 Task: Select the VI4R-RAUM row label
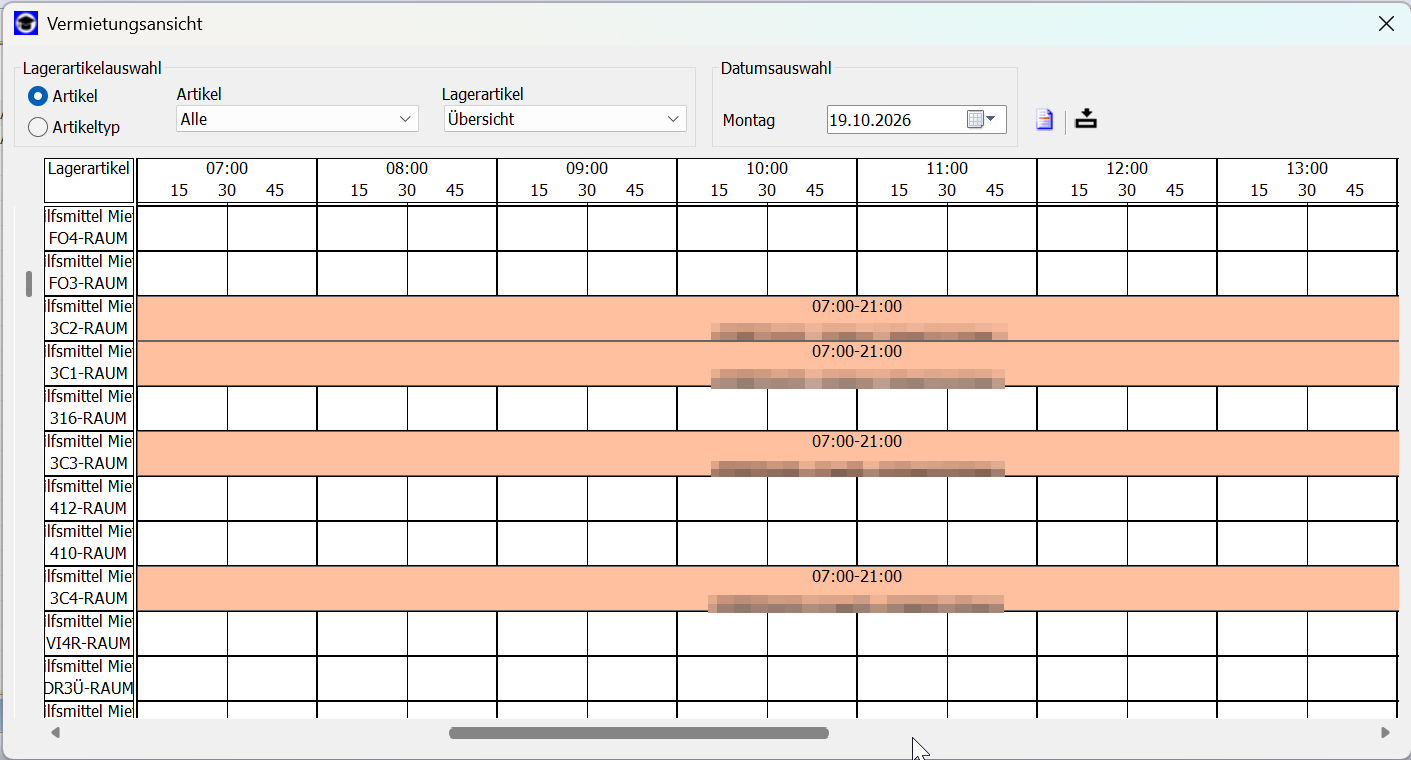(89, 633)
